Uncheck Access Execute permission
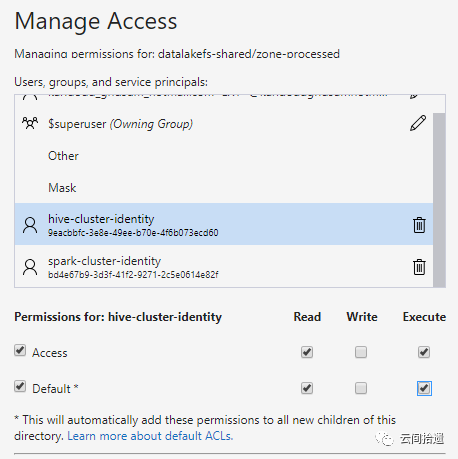Image resolution: width=458 pixels, height=459 pixels. click(424, 352)
